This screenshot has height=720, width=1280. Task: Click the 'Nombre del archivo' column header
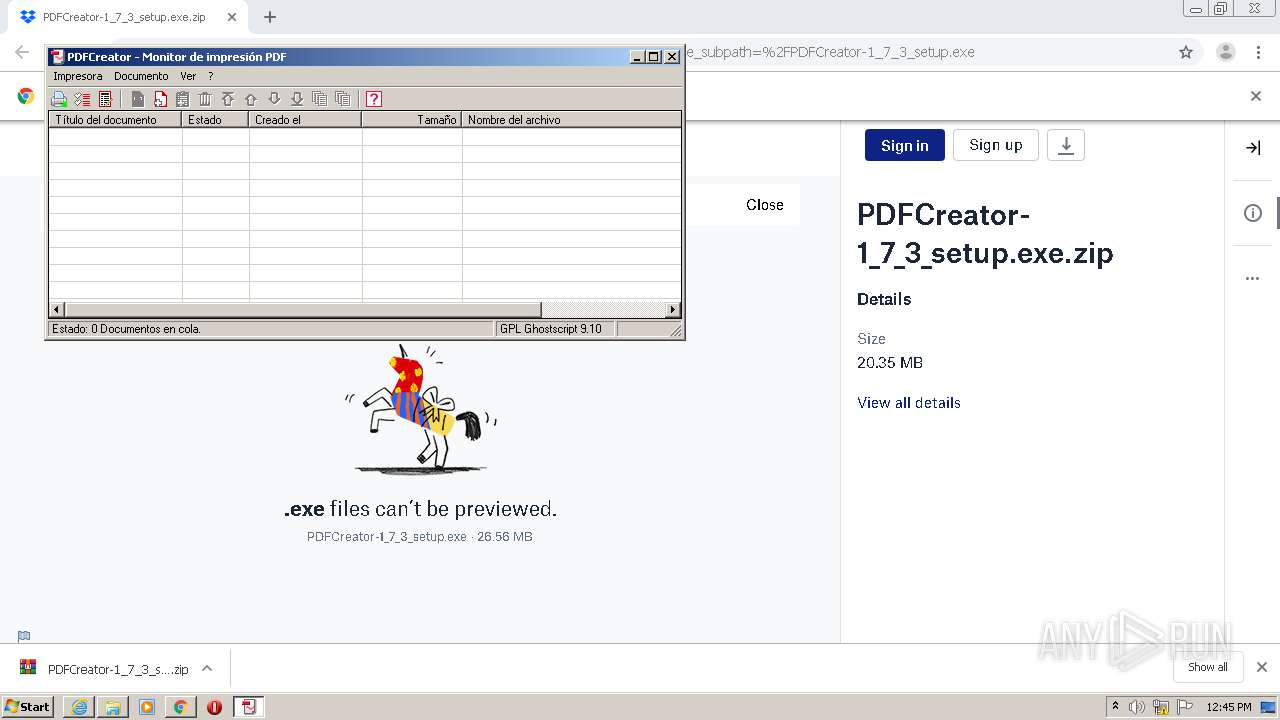[571, 119]
